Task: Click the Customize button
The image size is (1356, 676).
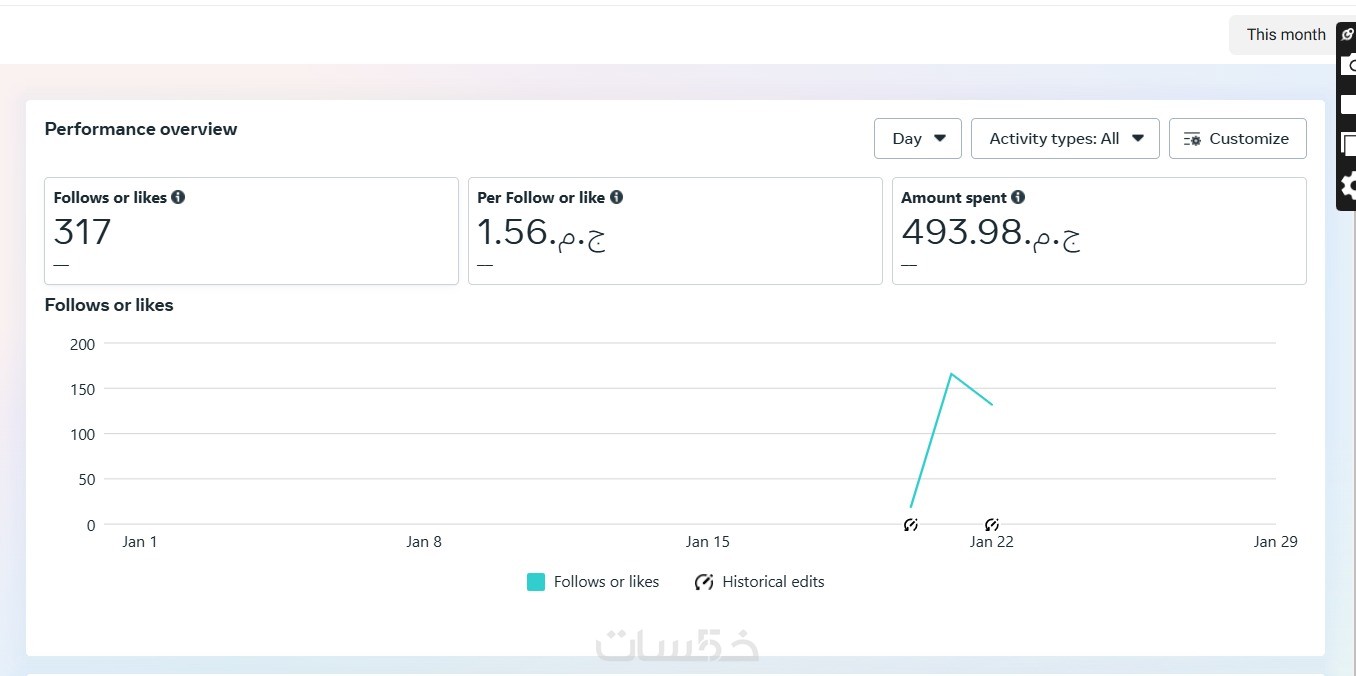Action: point(1237,139)
